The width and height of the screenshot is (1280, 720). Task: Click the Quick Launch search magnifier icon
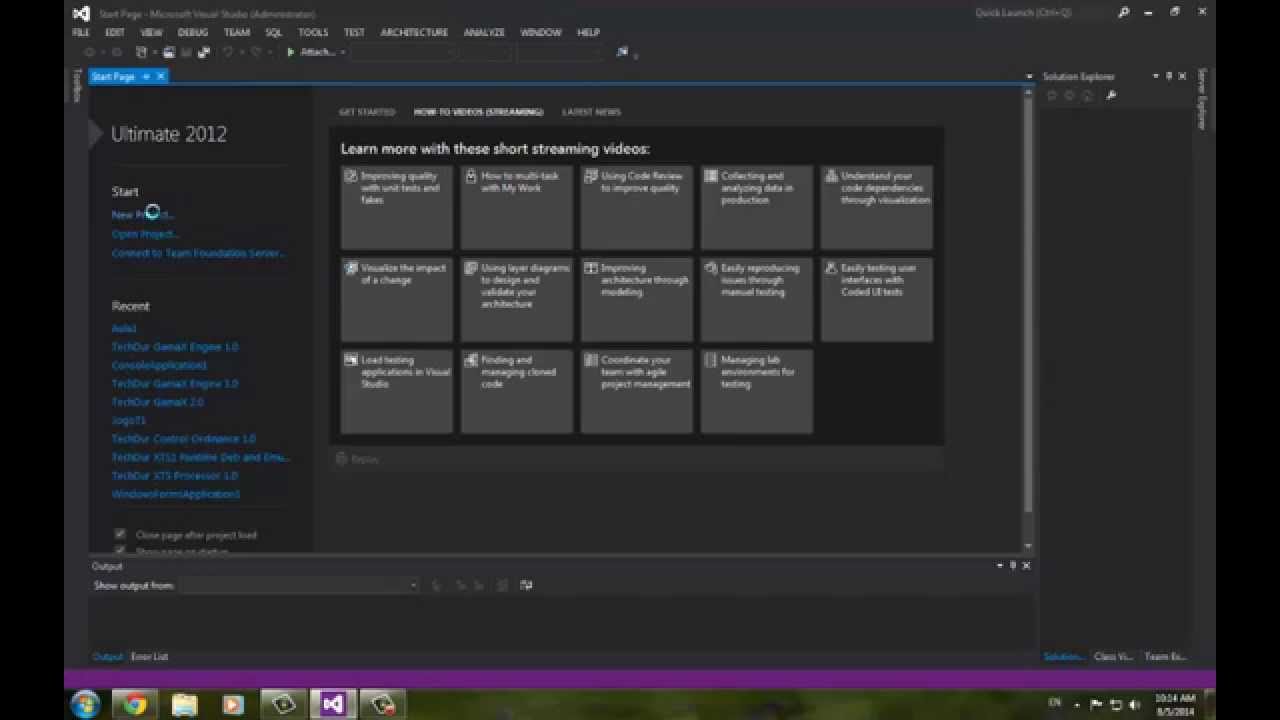tap(1123, 13)
